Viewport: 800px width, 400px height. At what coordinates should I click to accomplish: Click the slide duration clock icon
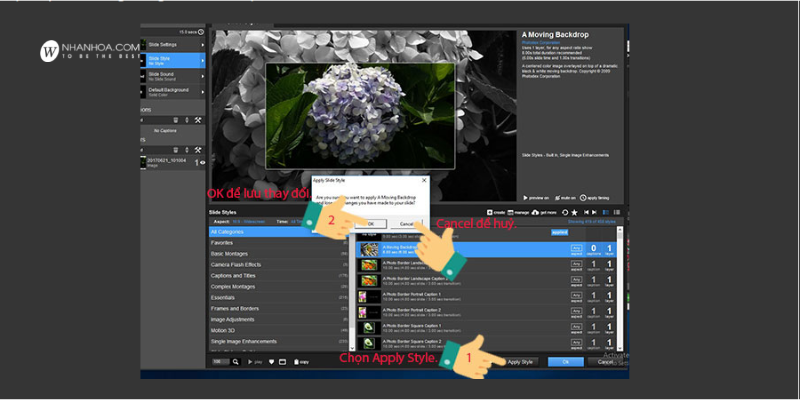click(x=201, y=32)
